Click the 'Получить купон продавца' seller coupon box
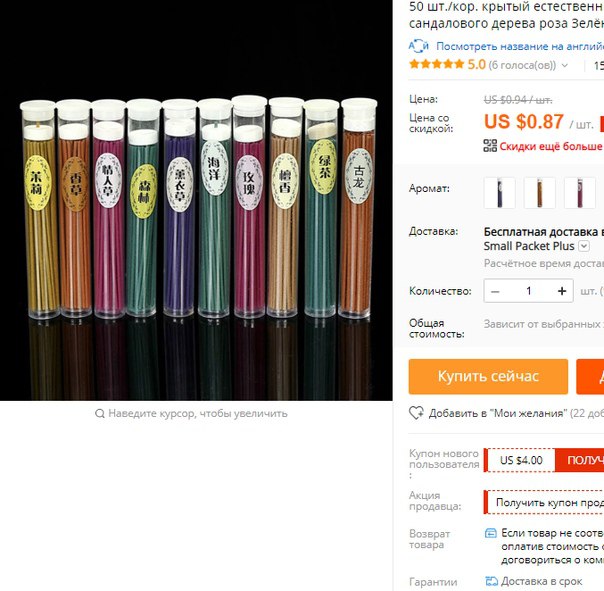The width and height of the screenshot is (604, 591). click(x=544, y=502)
